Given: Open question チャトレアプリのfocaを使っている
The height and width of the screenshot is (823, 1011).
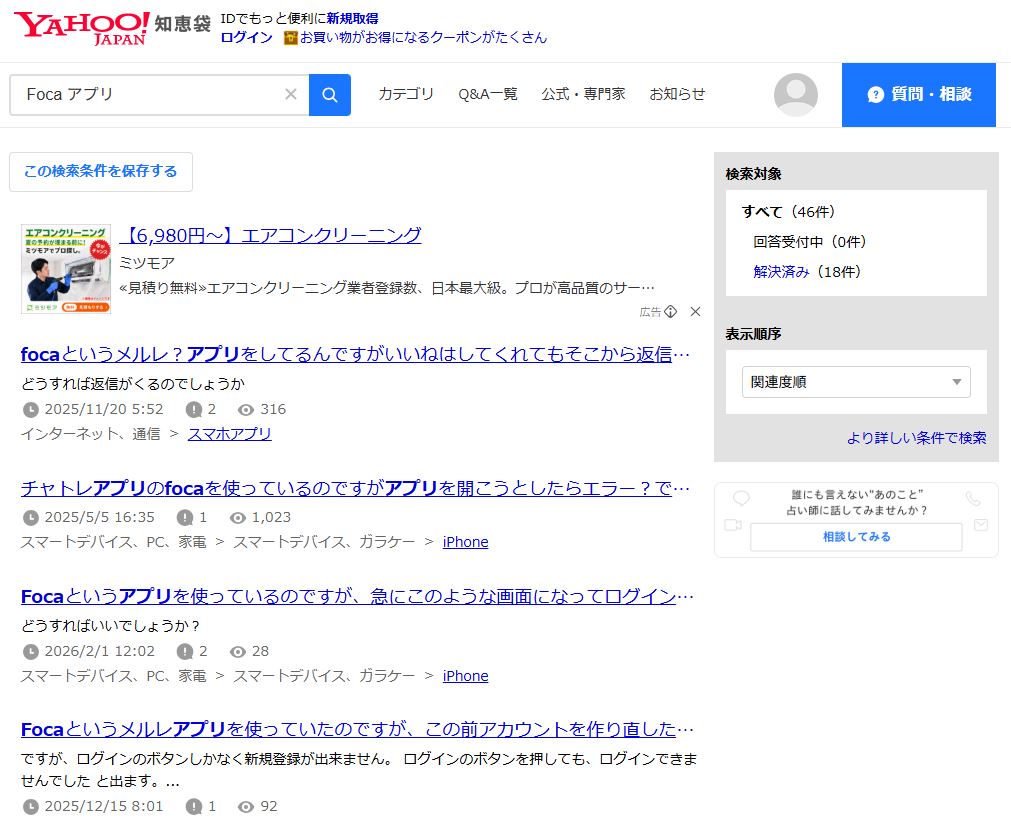Looking at the screenshot, I should tap(355, 488).
